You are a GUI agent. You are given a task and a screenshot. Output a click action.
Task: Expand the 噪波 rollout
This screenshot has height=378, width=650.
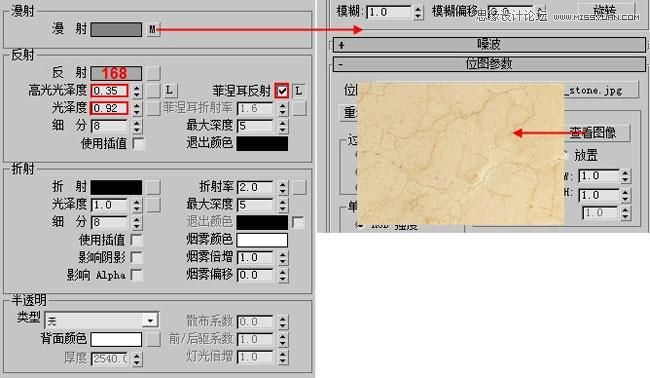(489, 44)
